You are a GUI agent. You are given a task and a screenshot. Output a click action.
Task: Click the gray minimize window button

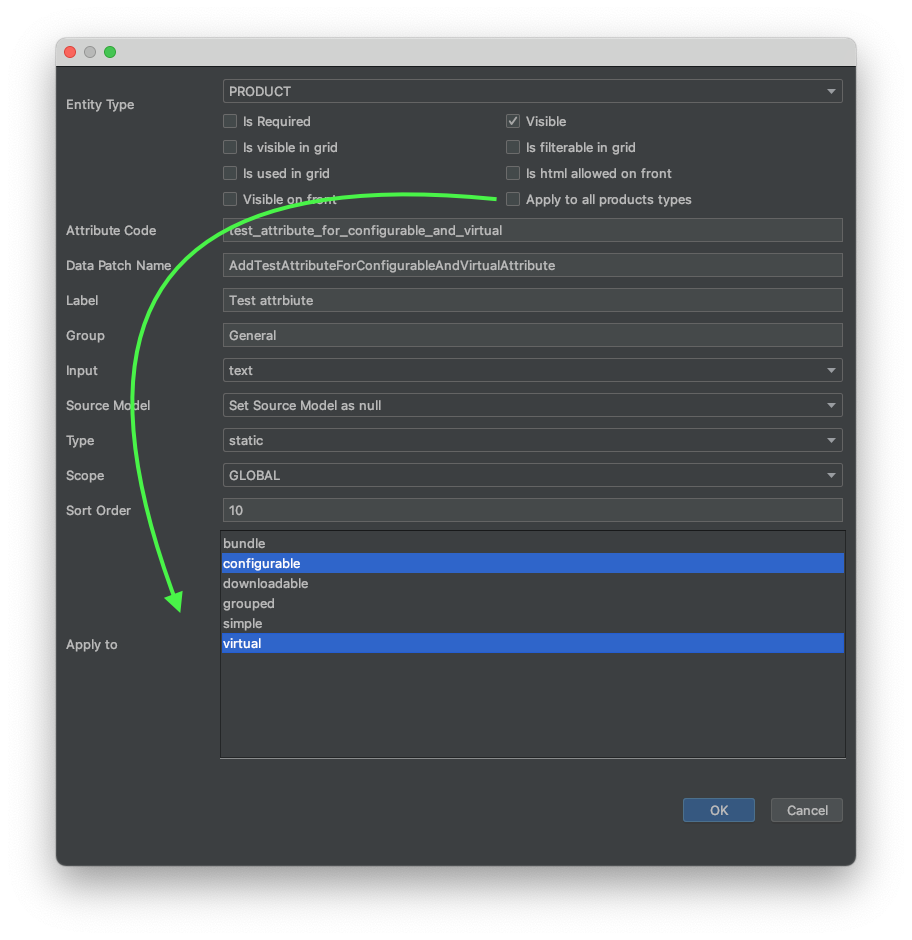click(90, 52)
